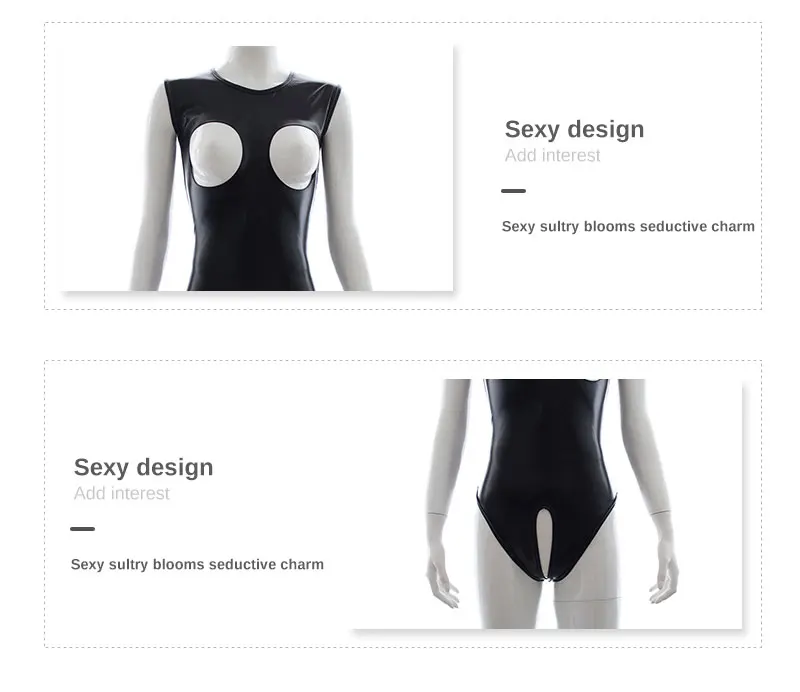Click the short dash under upper "Add interest"
Screen dimensions: 800x692
pos(513,191)
